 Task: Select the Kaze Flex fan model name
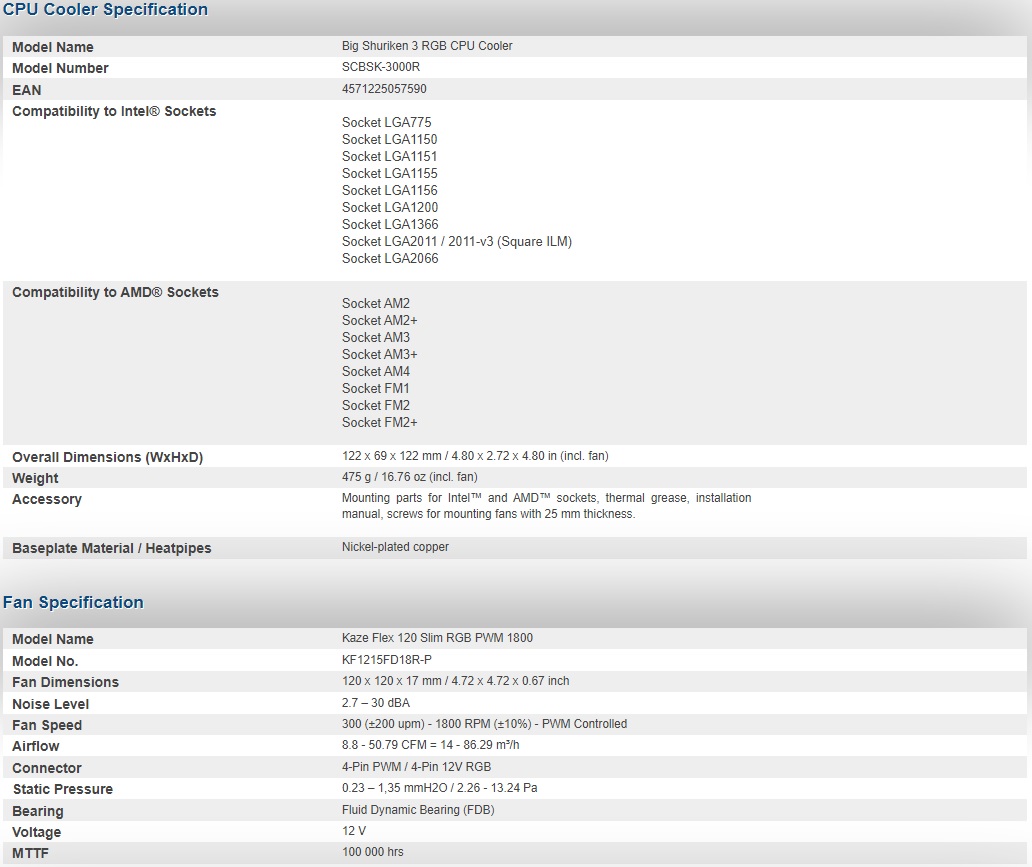[x=437, y=638]
